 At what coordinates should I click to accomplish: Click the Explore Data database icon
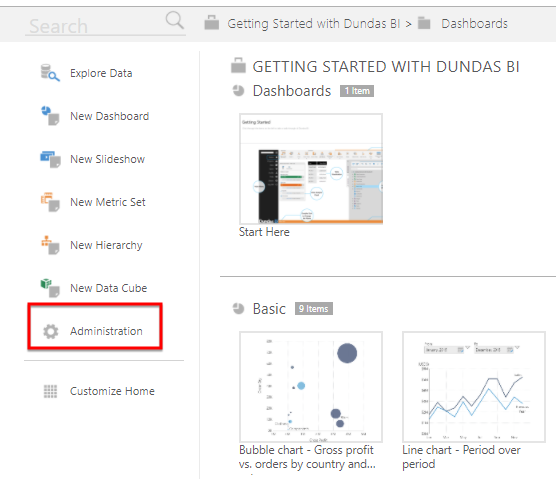click(50, 73)
